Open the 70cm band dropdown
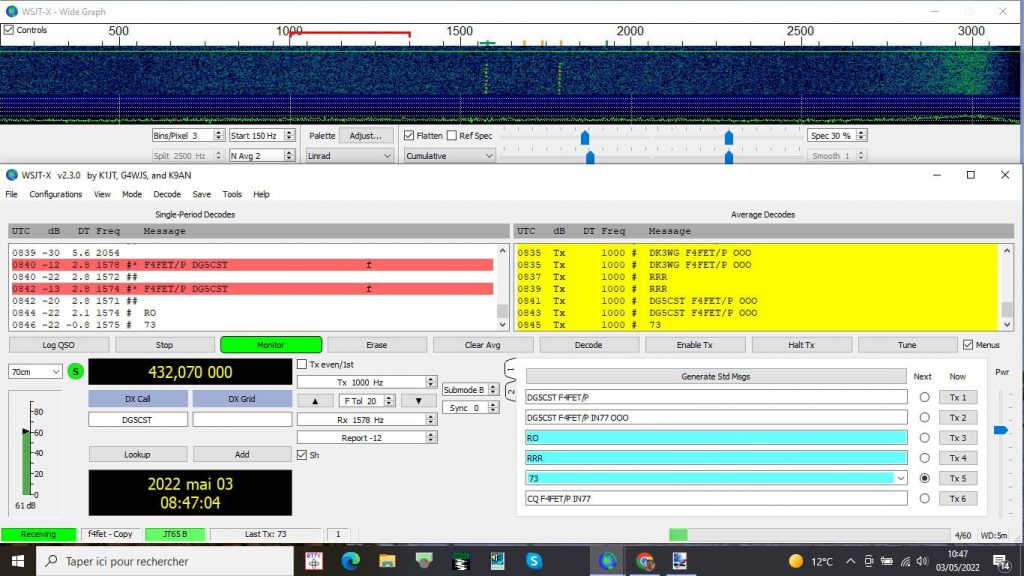 [x=35, y=372]
